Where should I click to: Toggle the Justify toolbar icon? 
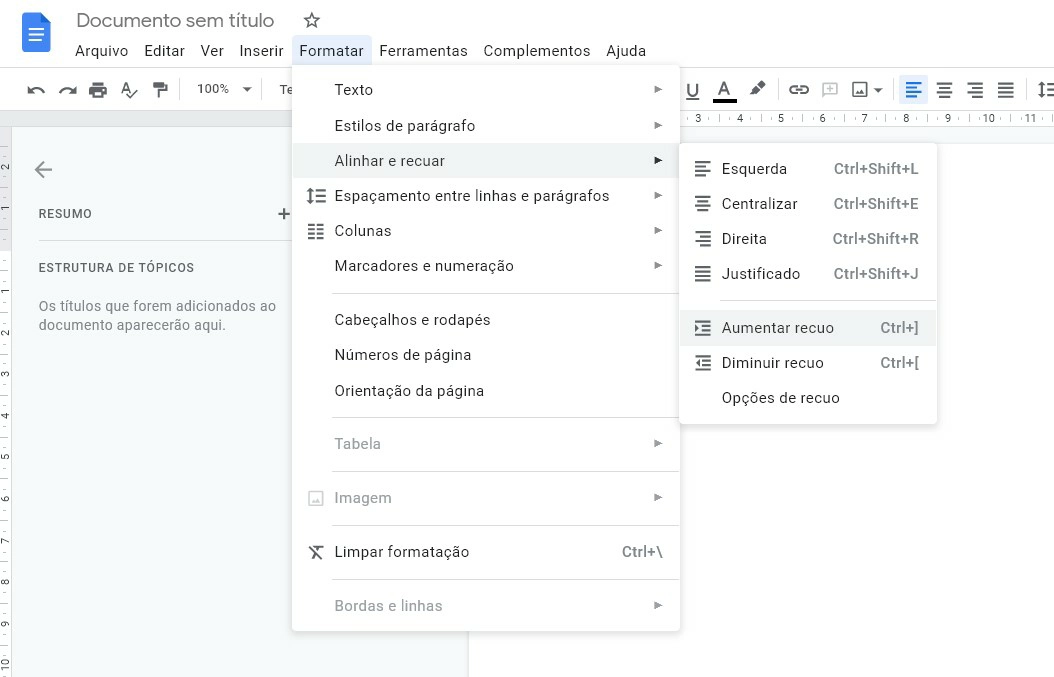pyautogui.click(x=1006, y=89)
